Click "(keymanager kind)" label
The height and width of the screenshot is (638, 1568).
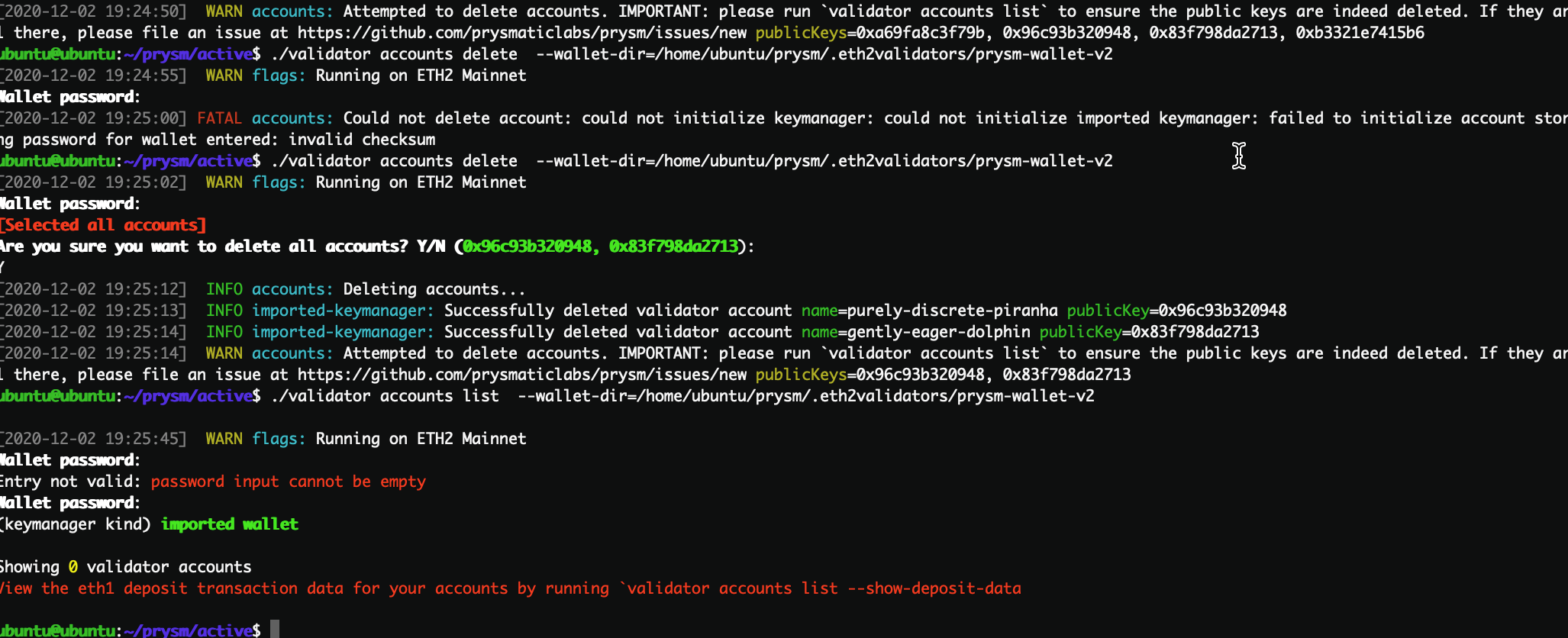tap(76, 524)
